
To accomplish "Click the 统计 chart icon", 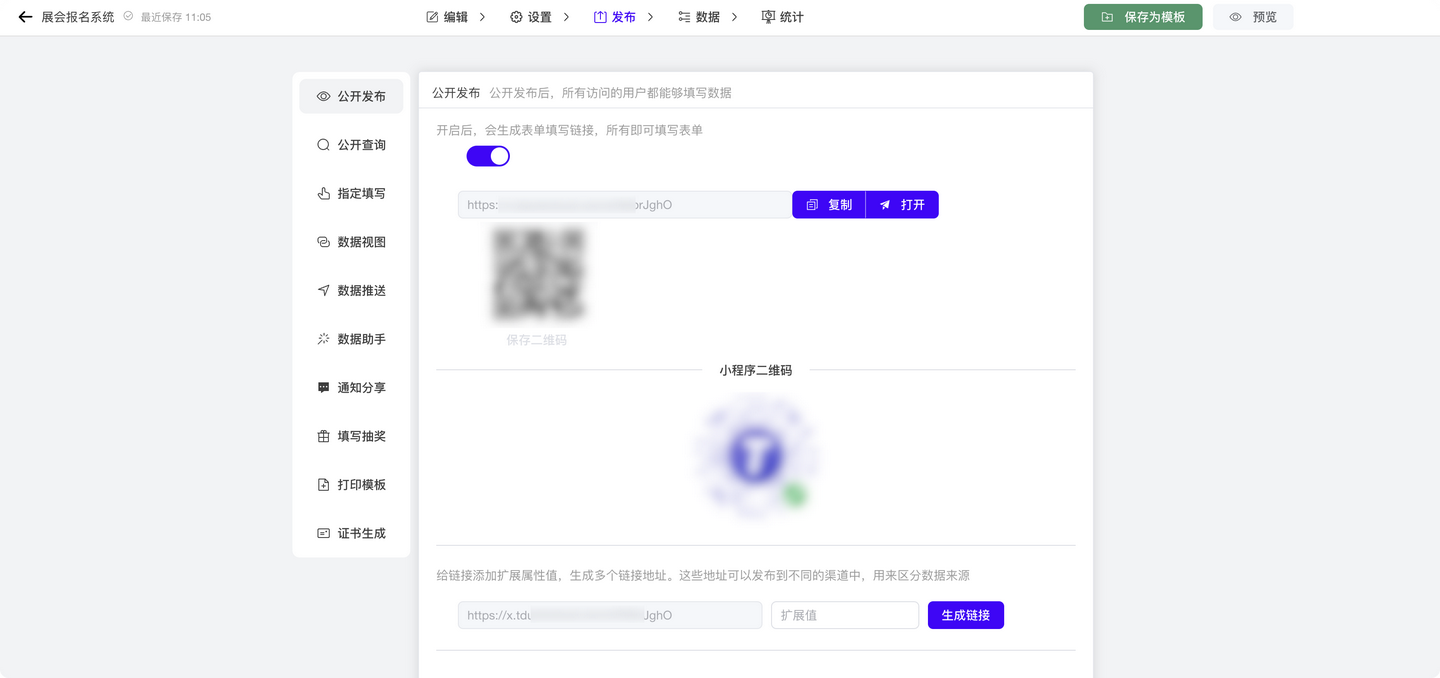I will [x=768, y=17].
